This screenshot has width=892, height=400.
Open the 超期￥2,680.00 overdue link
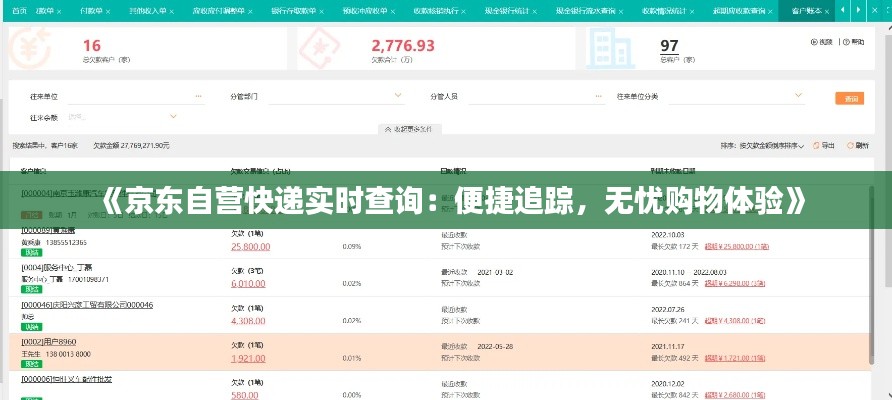734,395
